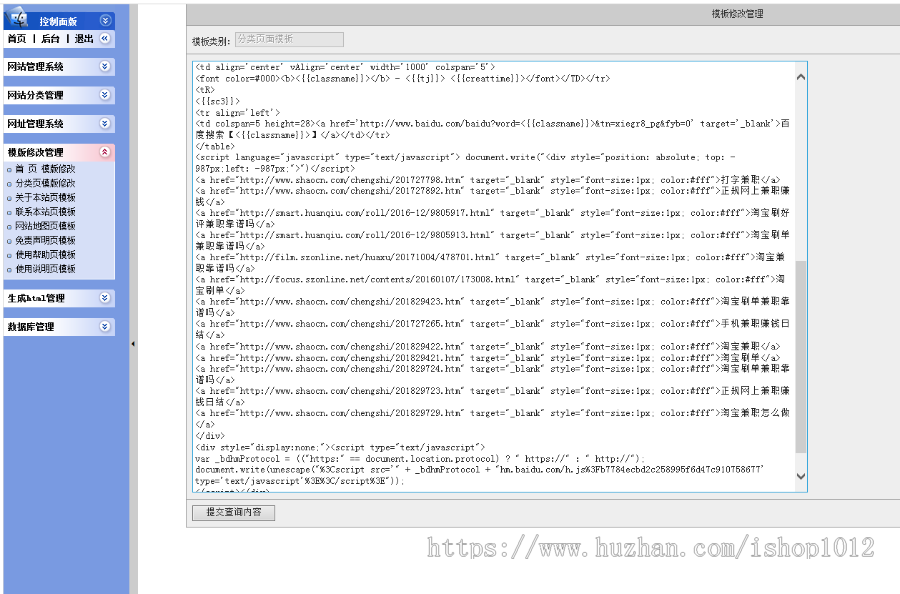This screenshot has height=594, width=900.
Task: Open 免责声明页模板 menu item
Action: 45,240
